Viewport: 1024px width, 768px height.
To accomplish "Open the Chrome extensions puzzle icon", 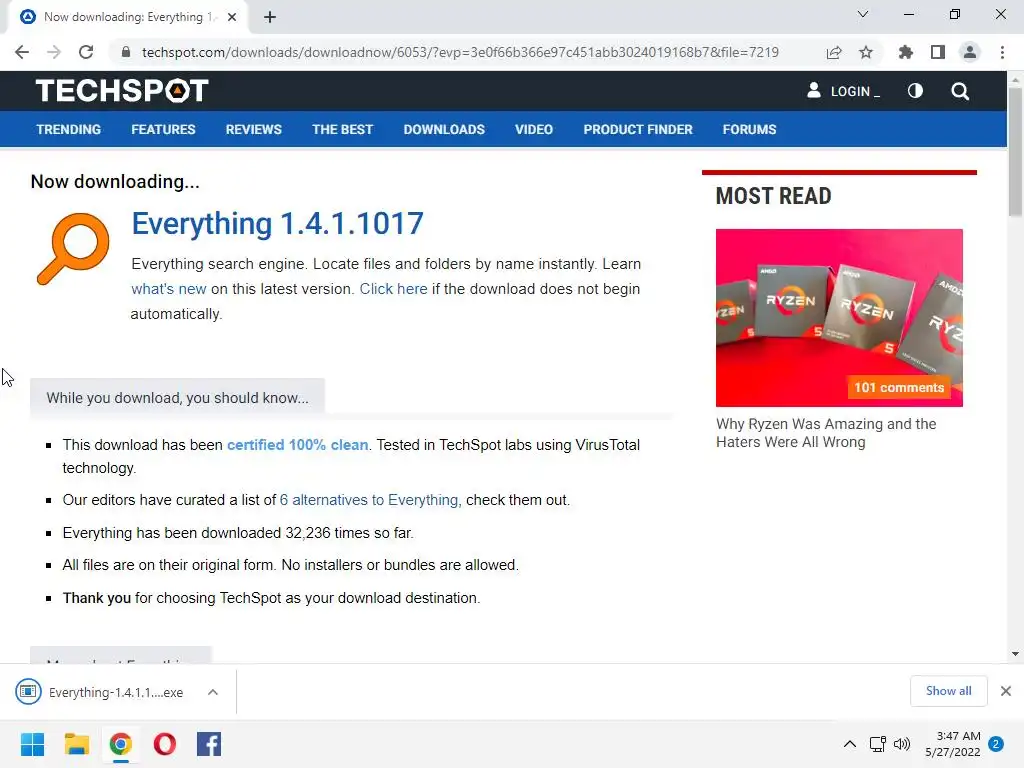I will tap(906, 52).
